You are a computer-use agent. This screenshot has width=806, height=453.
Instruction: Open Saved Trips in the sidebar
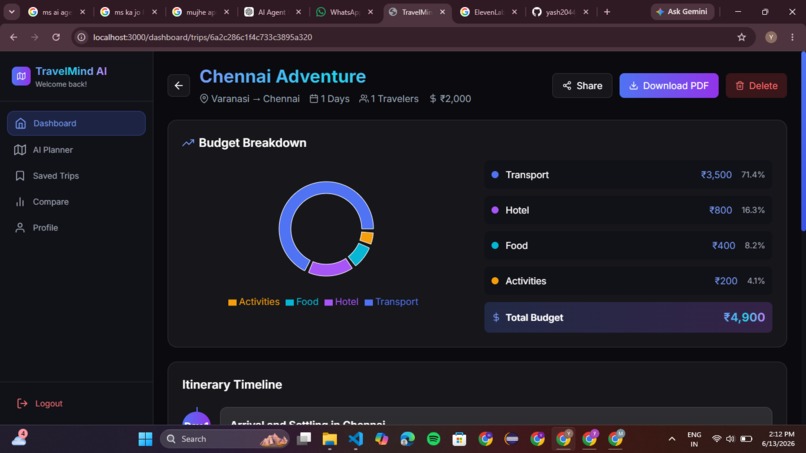click(76, 176)
